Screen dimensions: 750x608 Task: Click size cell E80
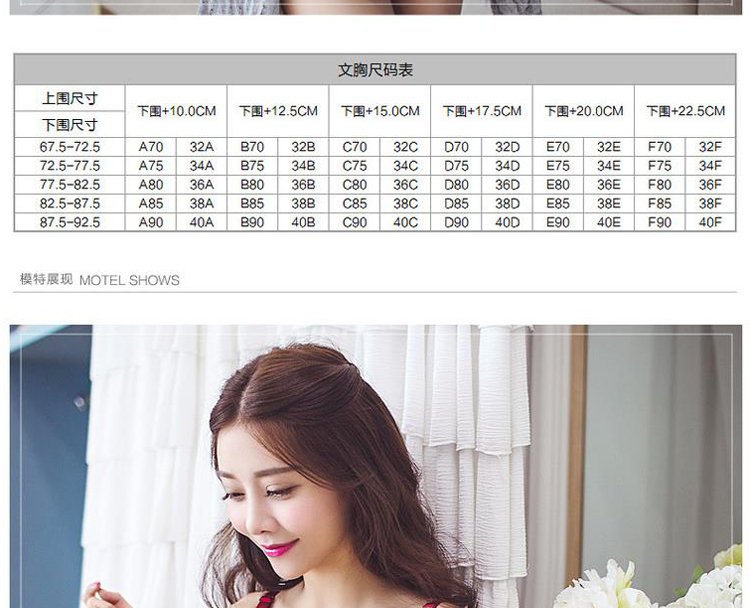pos(558,185)
